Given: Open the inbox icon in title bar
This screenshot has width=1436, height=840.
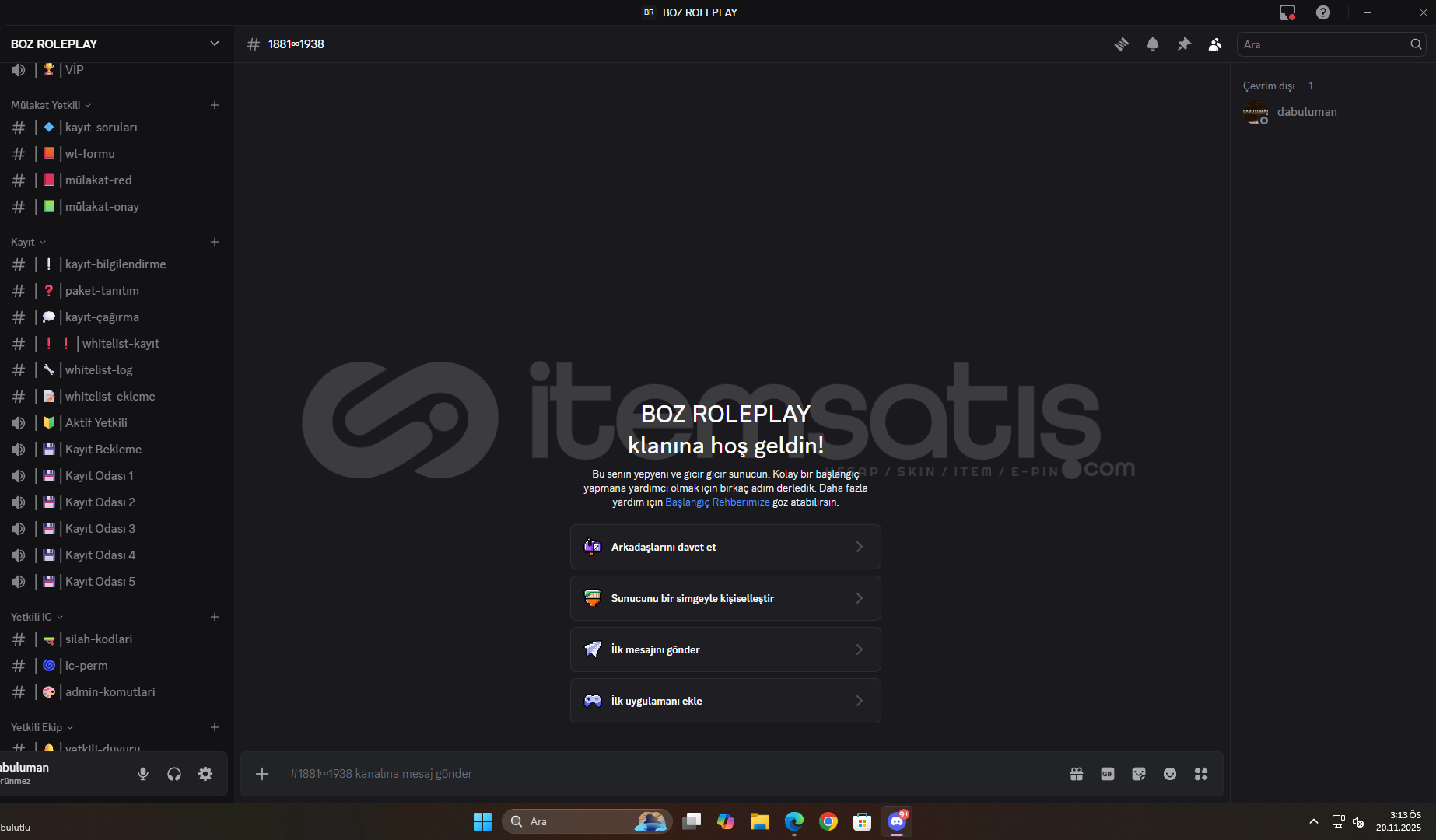Looking at the screenshot, I should pos(1287,12).
